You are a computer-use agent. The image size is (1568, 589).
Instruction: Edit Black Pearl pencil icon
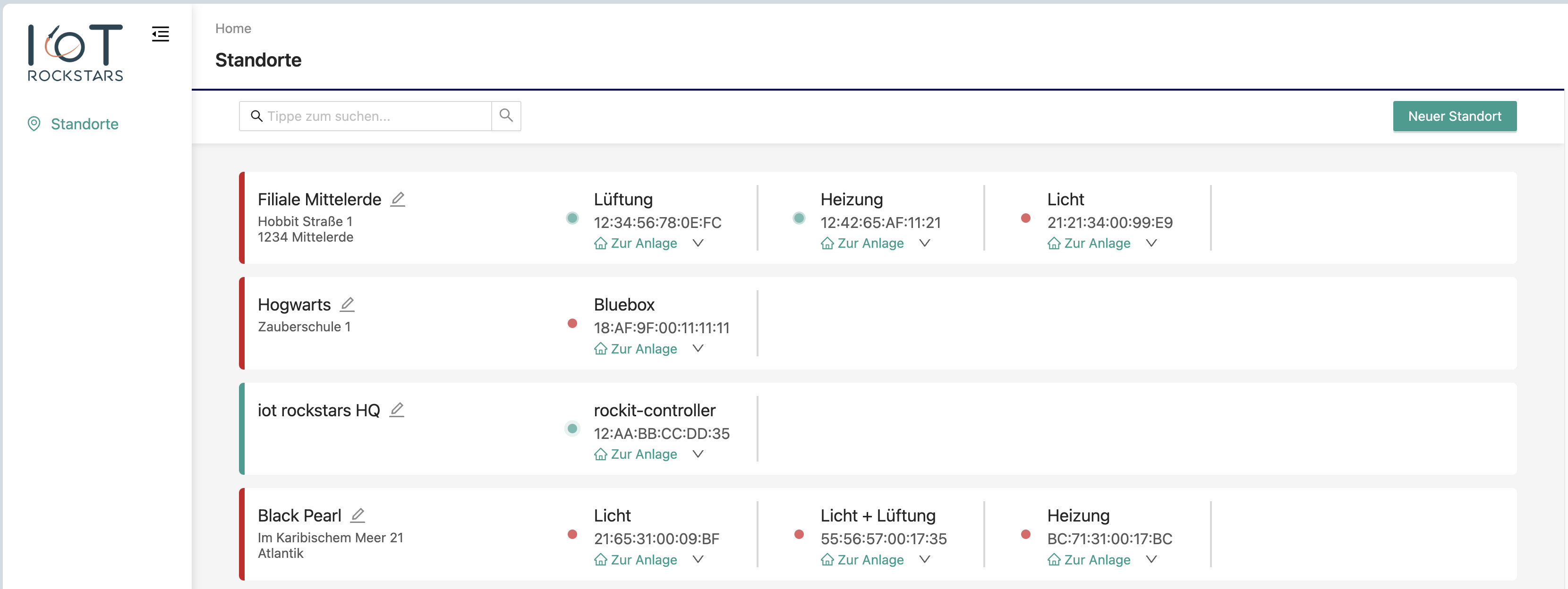(x=358, y=515)
